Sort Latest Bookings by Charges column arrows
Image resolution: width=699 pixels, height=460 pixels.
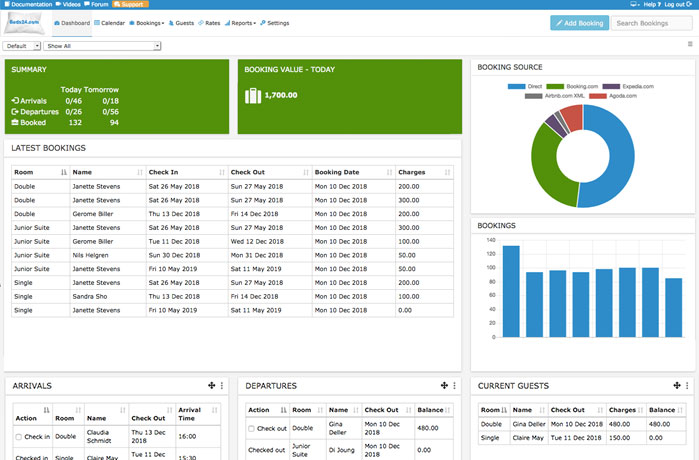click(x=447, y=172)
